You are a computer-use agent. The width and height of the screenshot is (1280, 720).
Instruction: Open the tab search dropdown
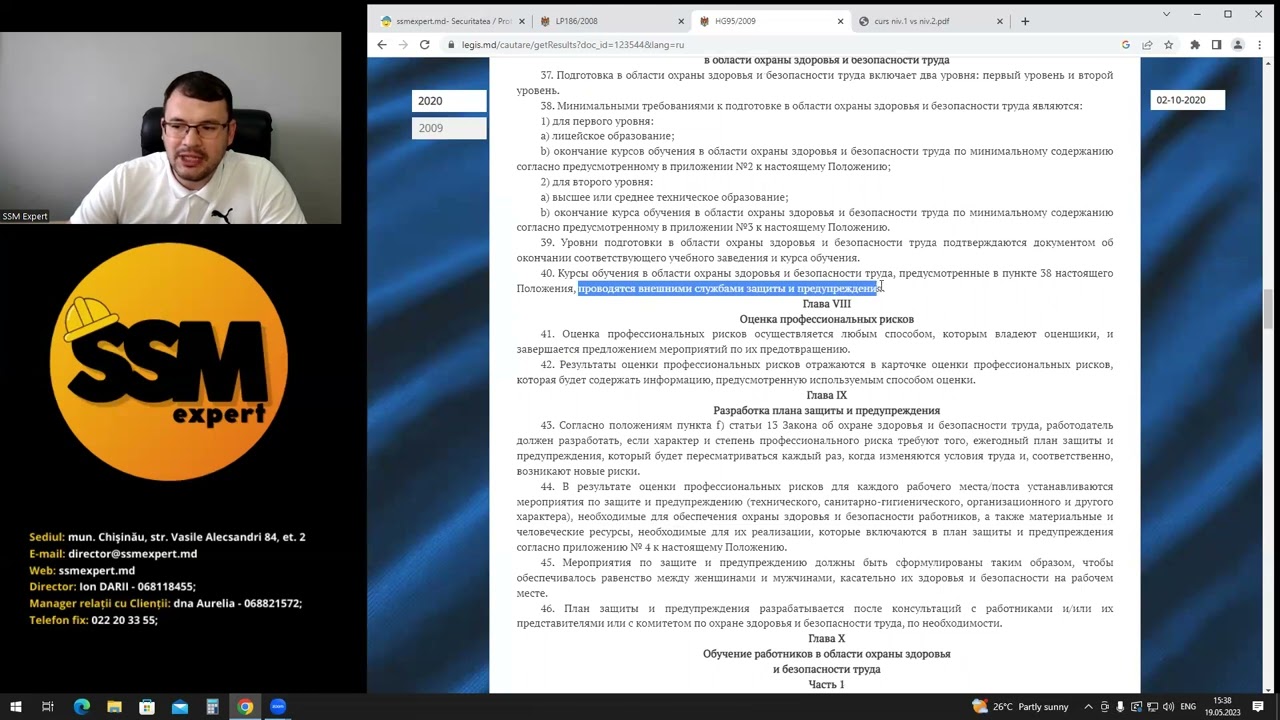[1166, 14]
